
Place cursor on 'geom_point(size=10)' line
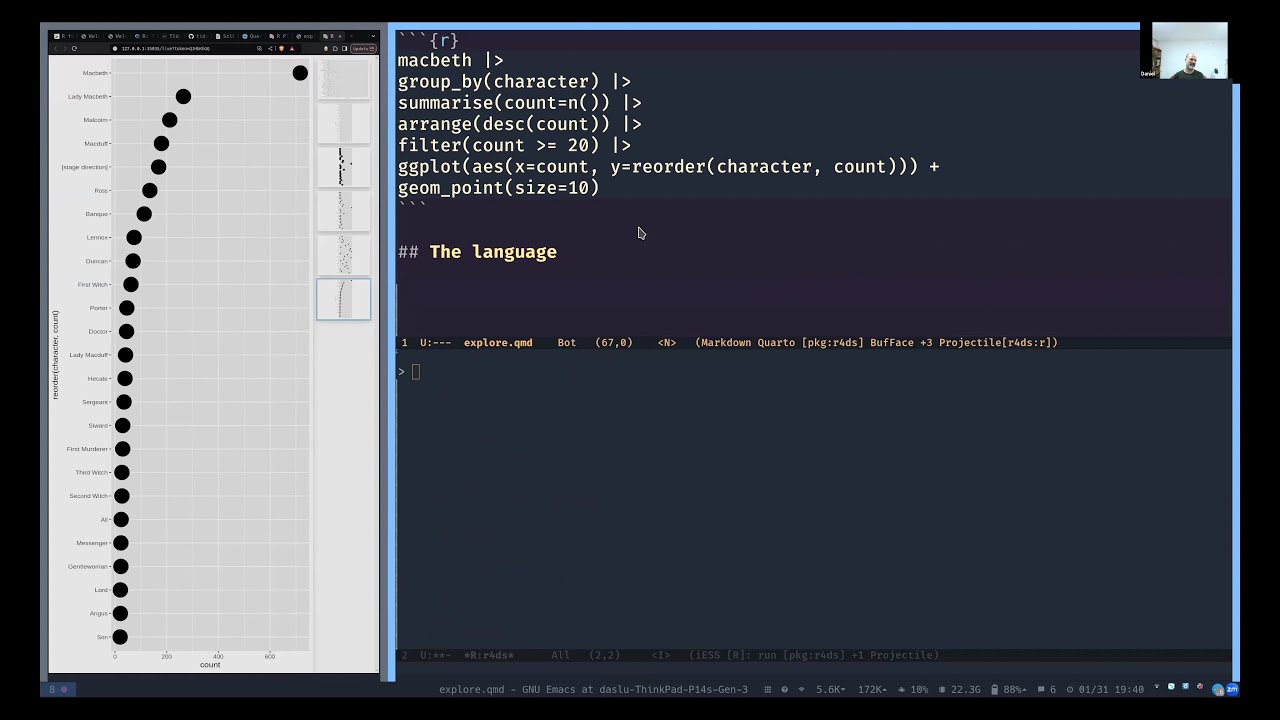(x=498, y=188)
